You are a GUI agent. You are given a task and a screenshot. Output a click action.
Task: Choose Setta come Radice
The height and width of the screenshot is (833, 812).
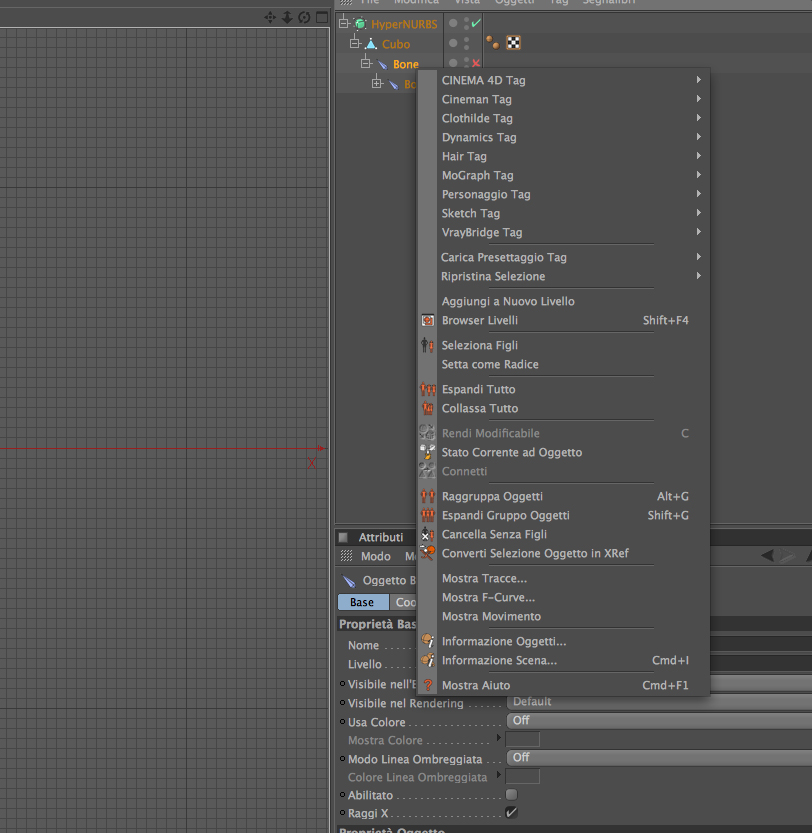click(563, 364)
